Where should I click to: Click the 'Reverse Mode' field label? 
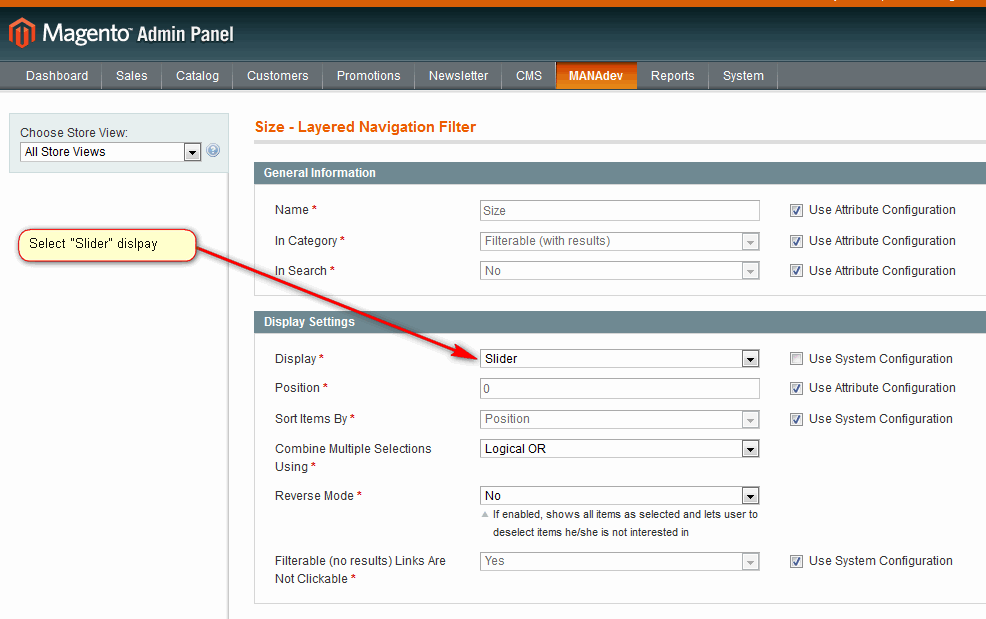[x=314, y=496]
